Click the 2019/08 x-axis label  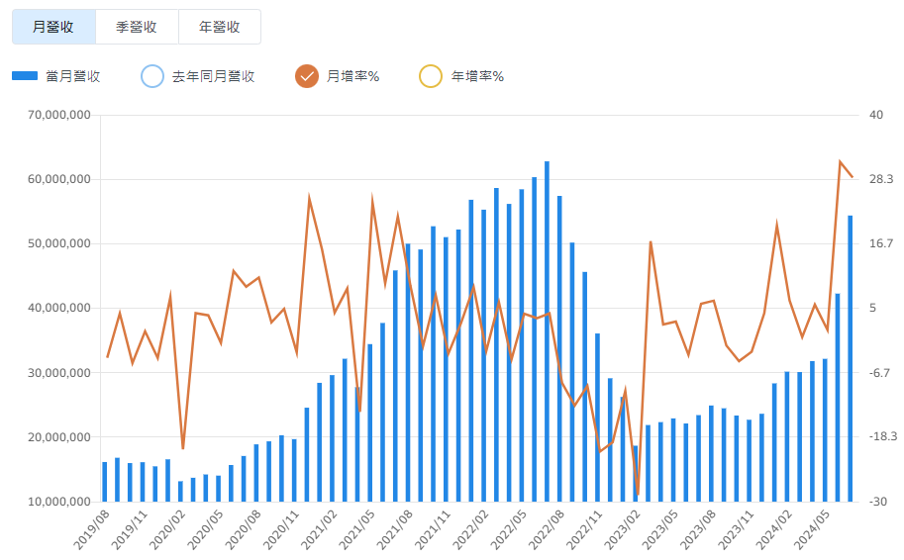90,527
